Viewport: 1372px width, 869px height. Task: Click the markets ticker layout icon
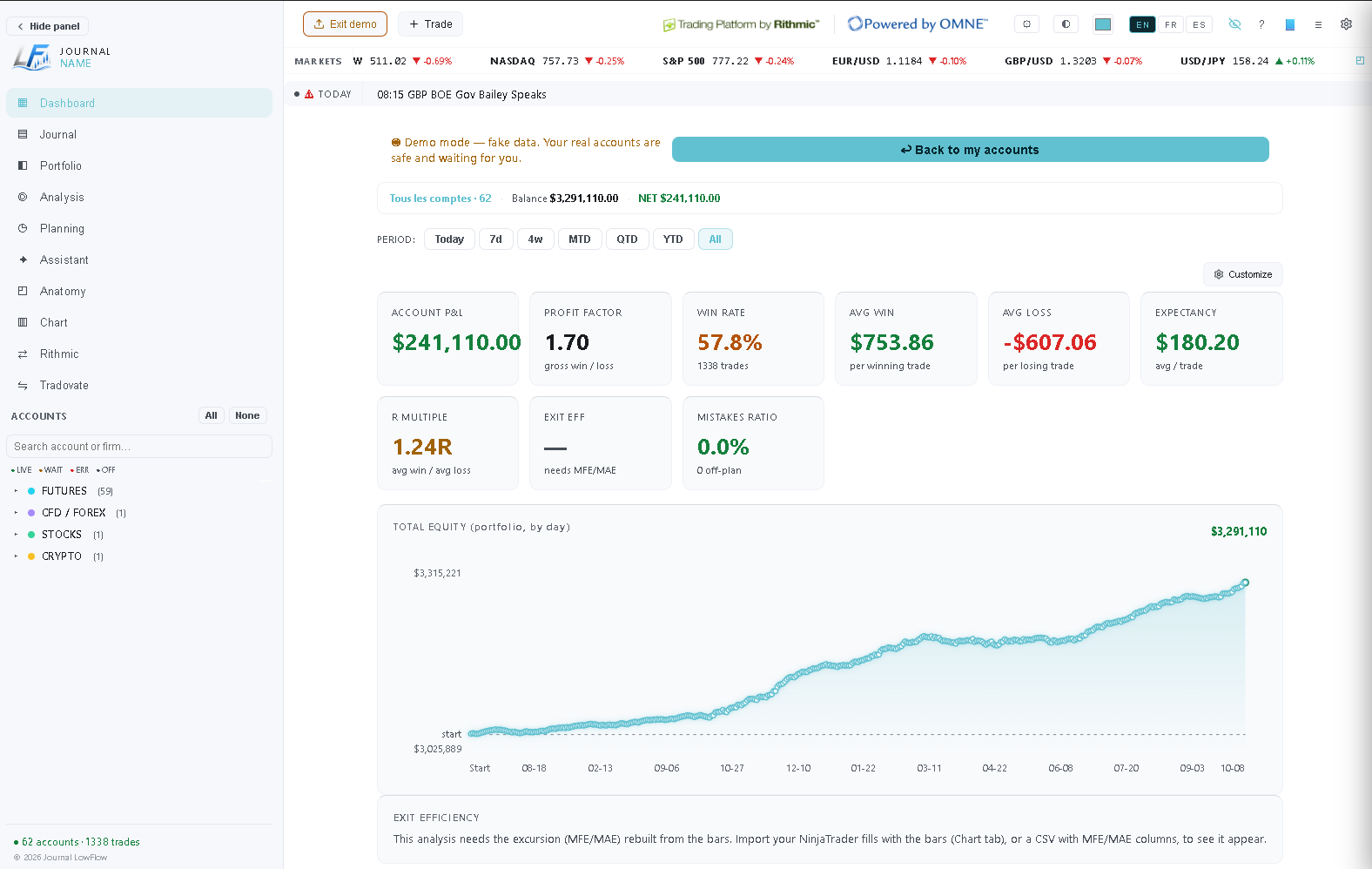click(x=1360, y=61)
